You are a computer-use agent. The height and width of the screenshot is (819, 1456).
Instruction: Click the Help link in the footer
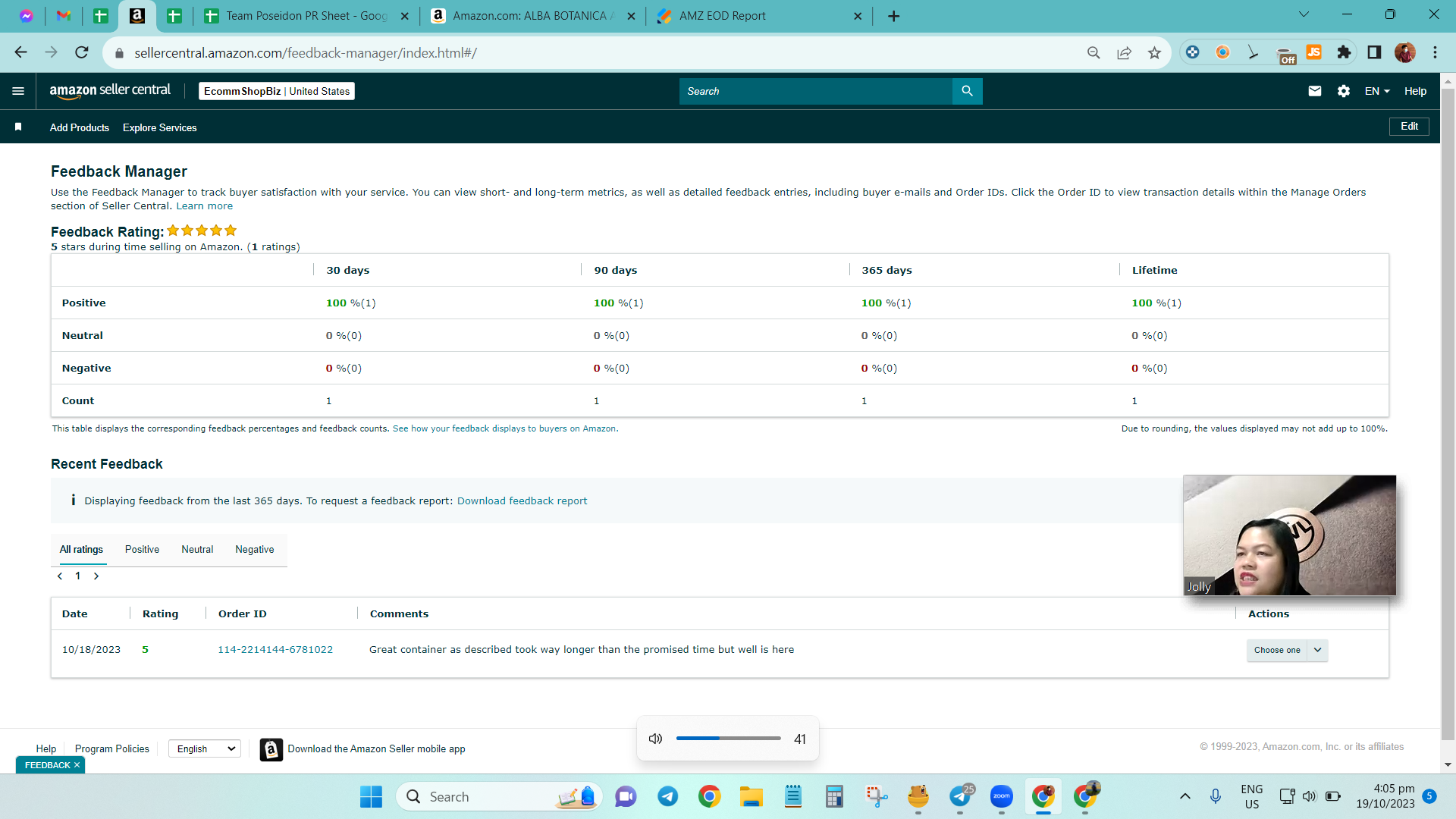click(45, 749)
